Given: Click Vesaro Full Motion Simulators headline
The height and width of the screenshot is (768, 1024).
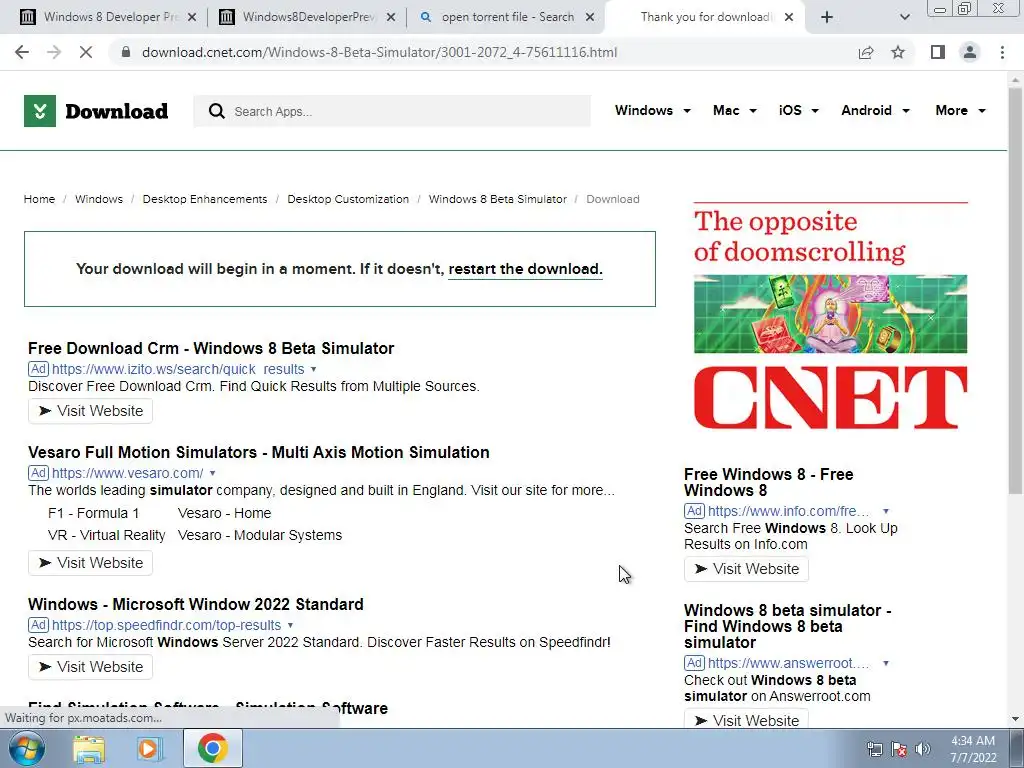Looking at the screenshot, I should pyautogui.click(x=259, y=453).
